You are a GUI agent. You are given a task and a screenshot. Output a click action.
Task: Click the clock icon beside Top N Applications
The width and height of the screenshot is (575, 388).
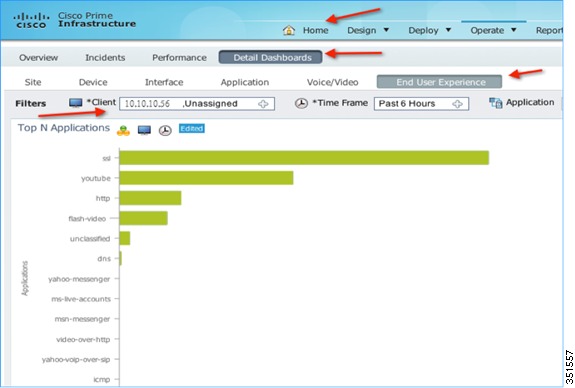click(165, 130)
